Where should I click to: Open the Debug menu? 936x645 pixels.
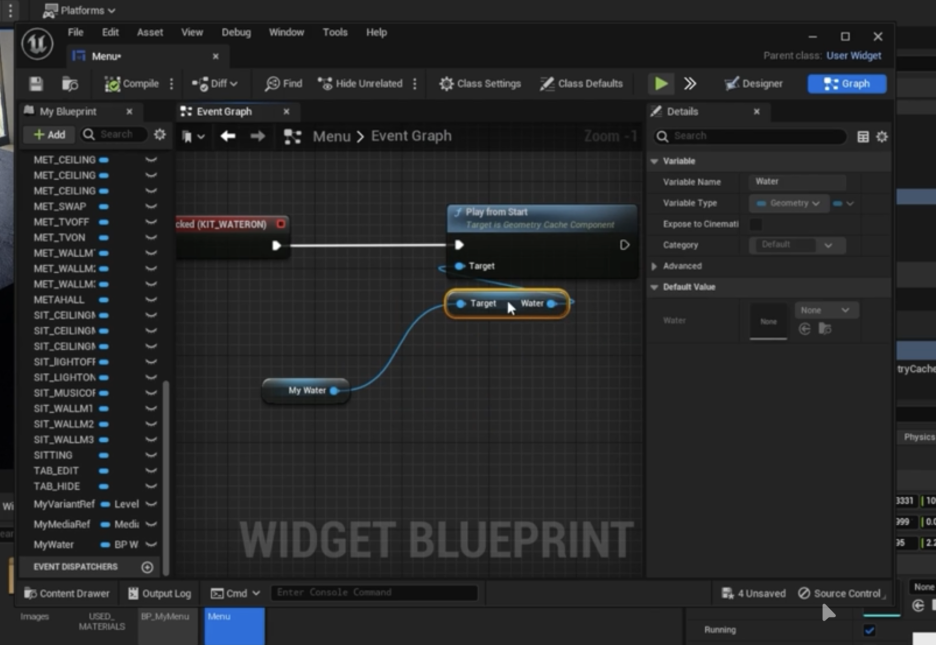236,32
